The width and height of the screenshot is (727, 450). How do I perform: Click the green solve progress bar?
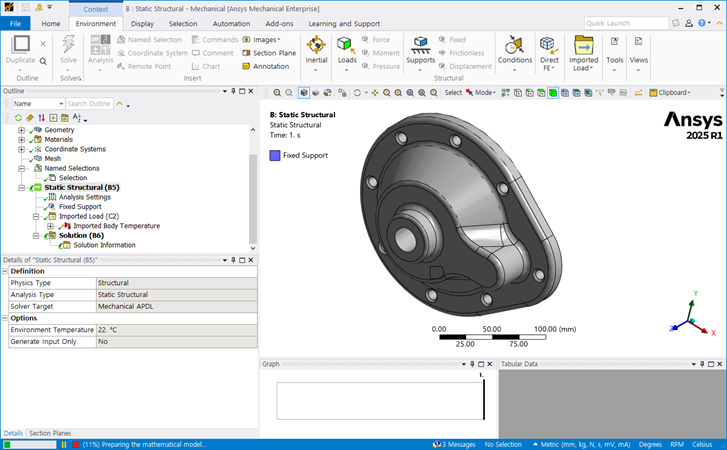tap(30, 444)
